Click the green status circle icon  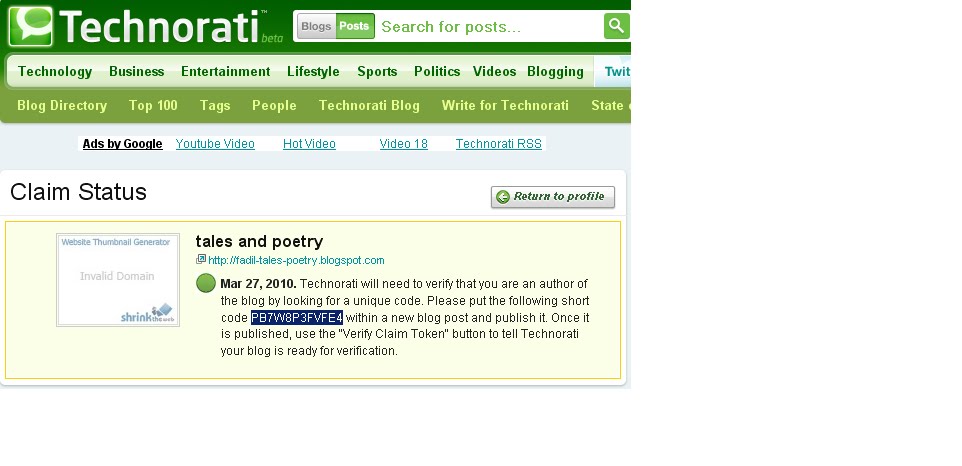(206, 283)
